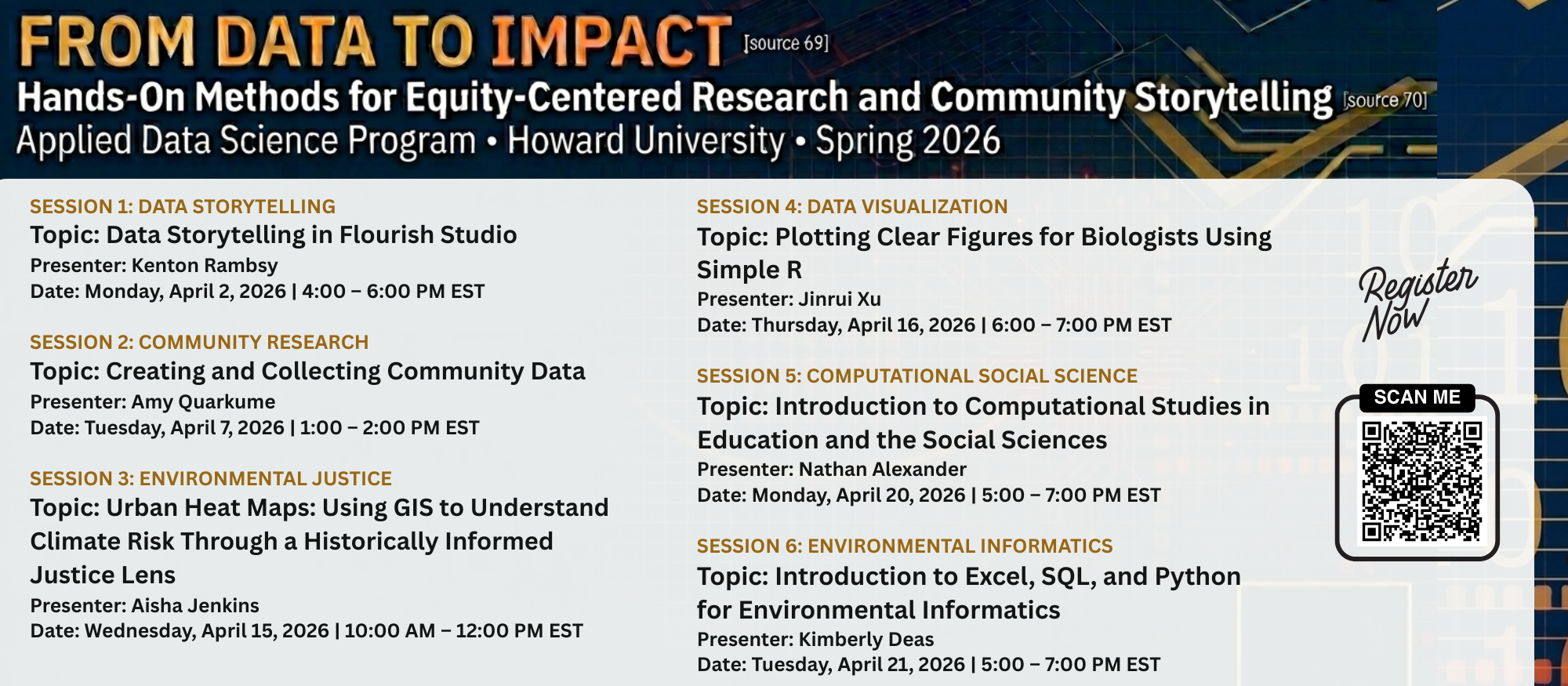Select the Session 3: Environmental Justice heading
Screen dimensions: 1568x686
click(211, 478)
